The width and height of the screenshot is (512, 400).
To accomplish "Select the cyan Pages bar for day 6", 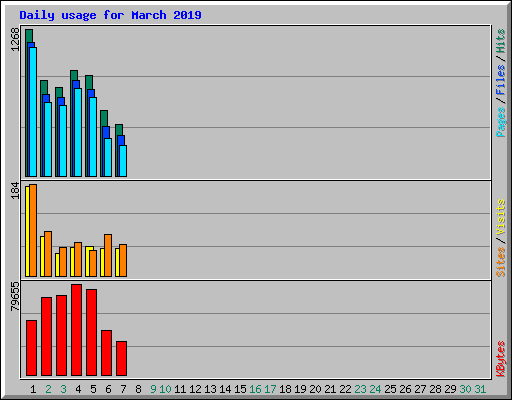I will point(108,157).
